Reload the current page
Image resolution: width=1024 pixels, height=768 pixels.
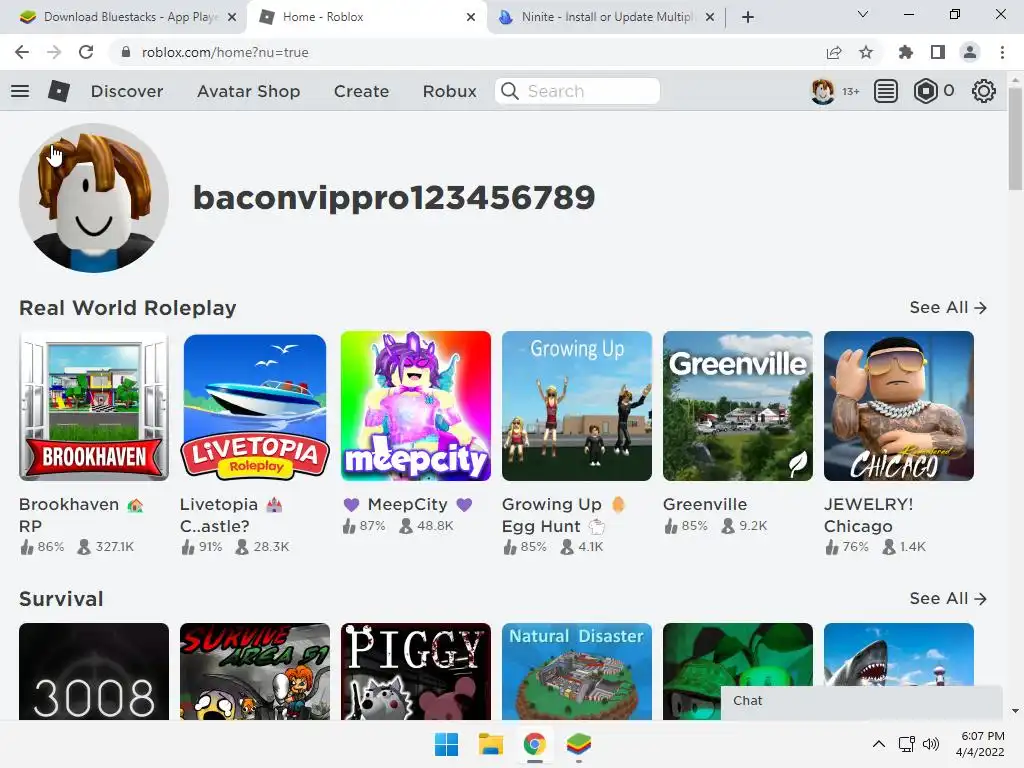pyautogui.click(x=86, y=52)
